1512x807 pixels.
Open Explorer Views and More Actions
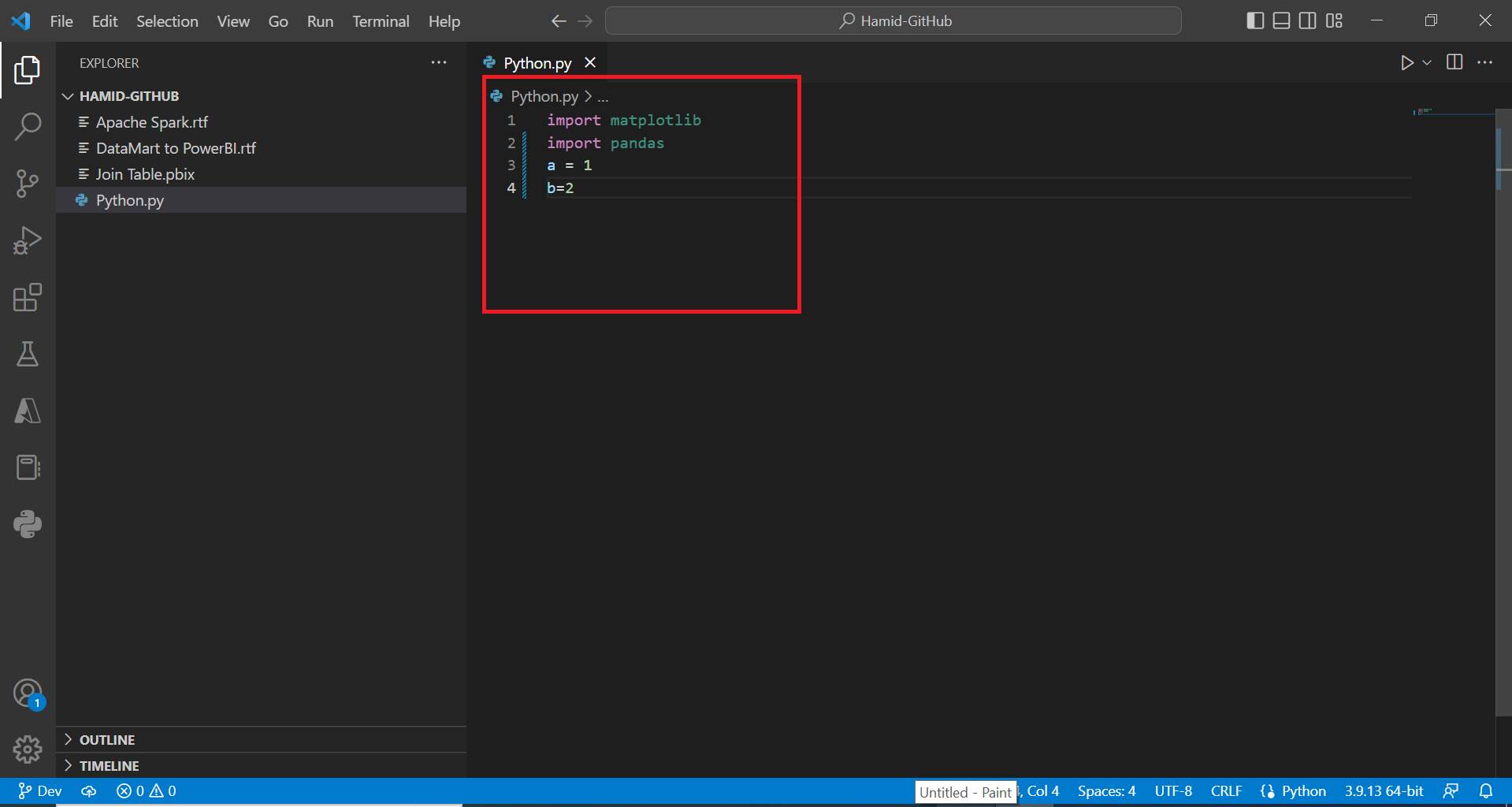(439, 62)
